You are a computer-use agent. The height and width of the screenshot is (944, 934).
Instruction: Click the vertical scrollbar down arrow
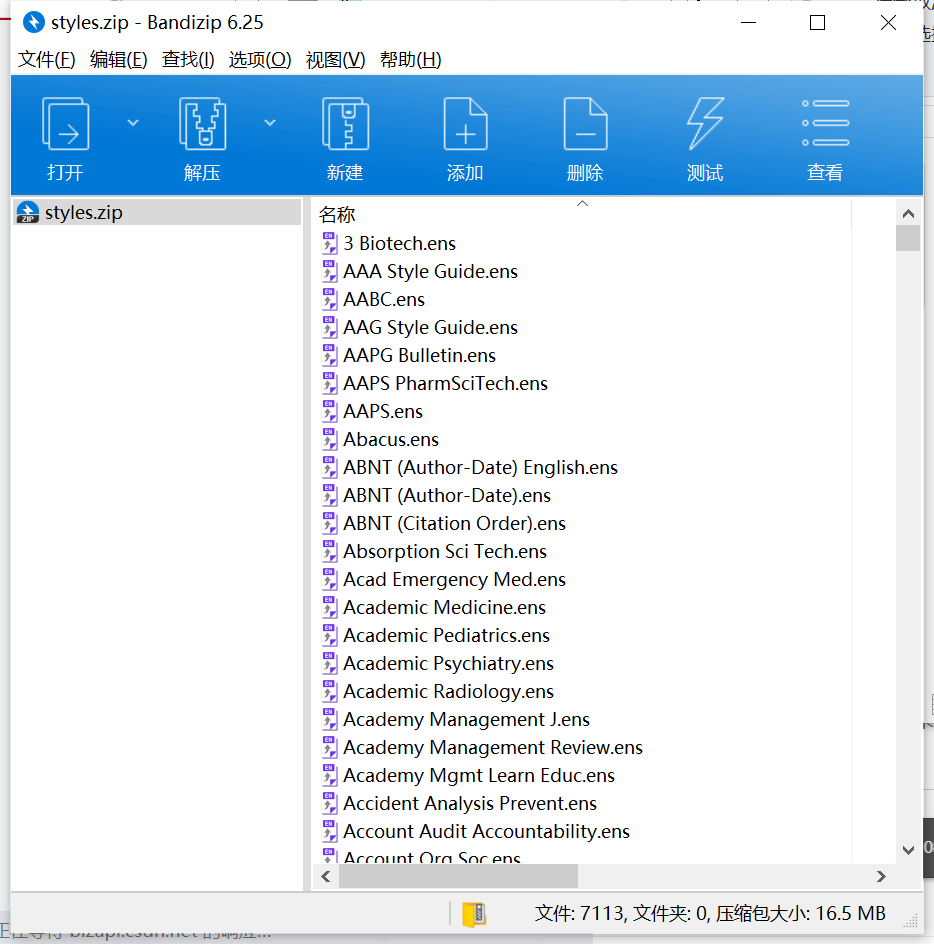click(x=908, y=848)
